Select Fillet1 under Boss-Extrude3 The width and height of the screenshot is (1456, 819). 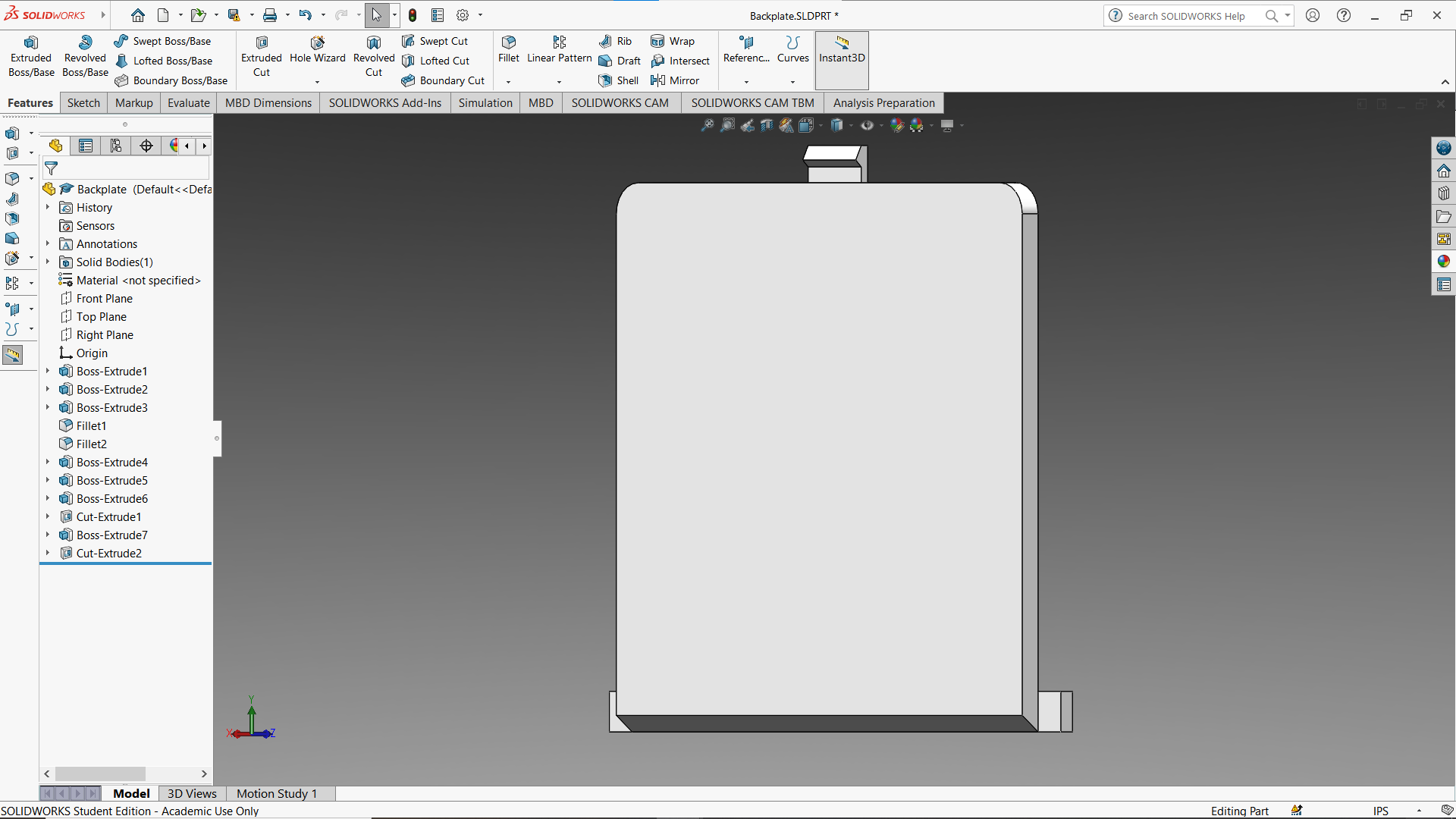(91, 425)
